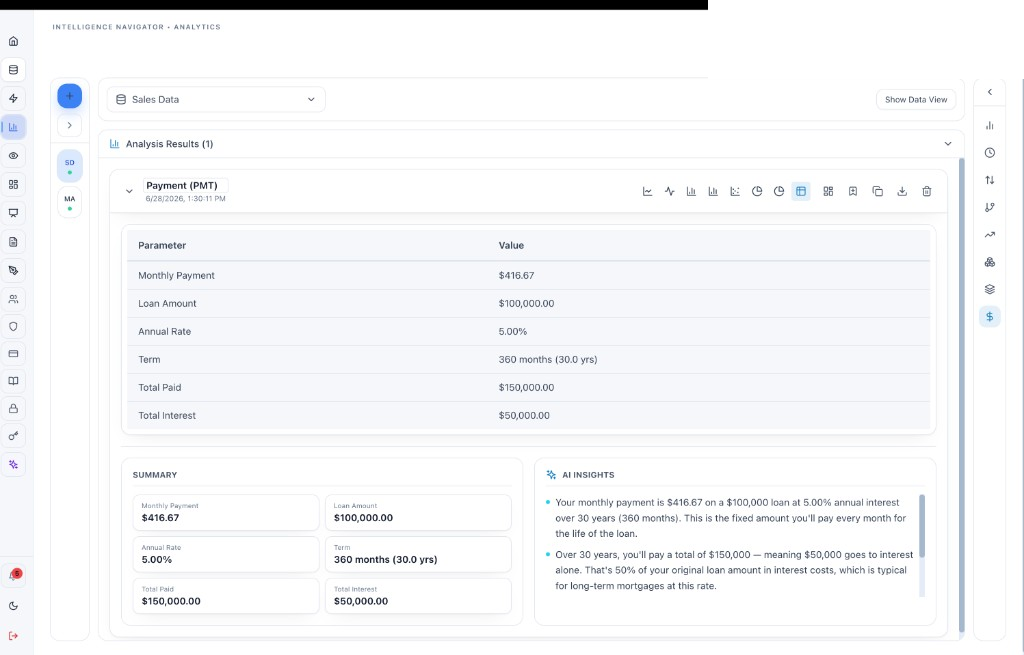Open the Sales Data dropdown
The width and height of the screenshot is (1024, 655).
[216, 99]
